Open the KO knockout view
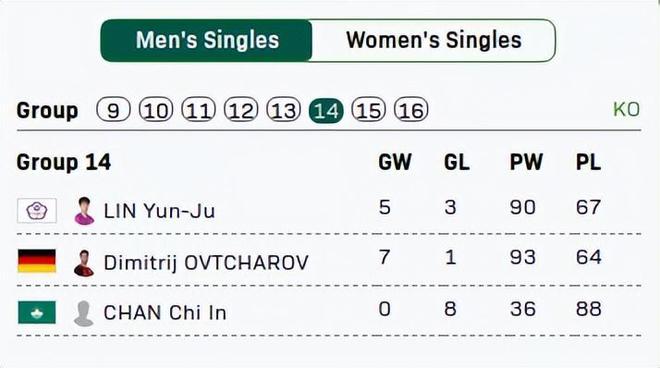Image resolution: width=660 pixels, height=368 pixels. [x=626, y=109]
